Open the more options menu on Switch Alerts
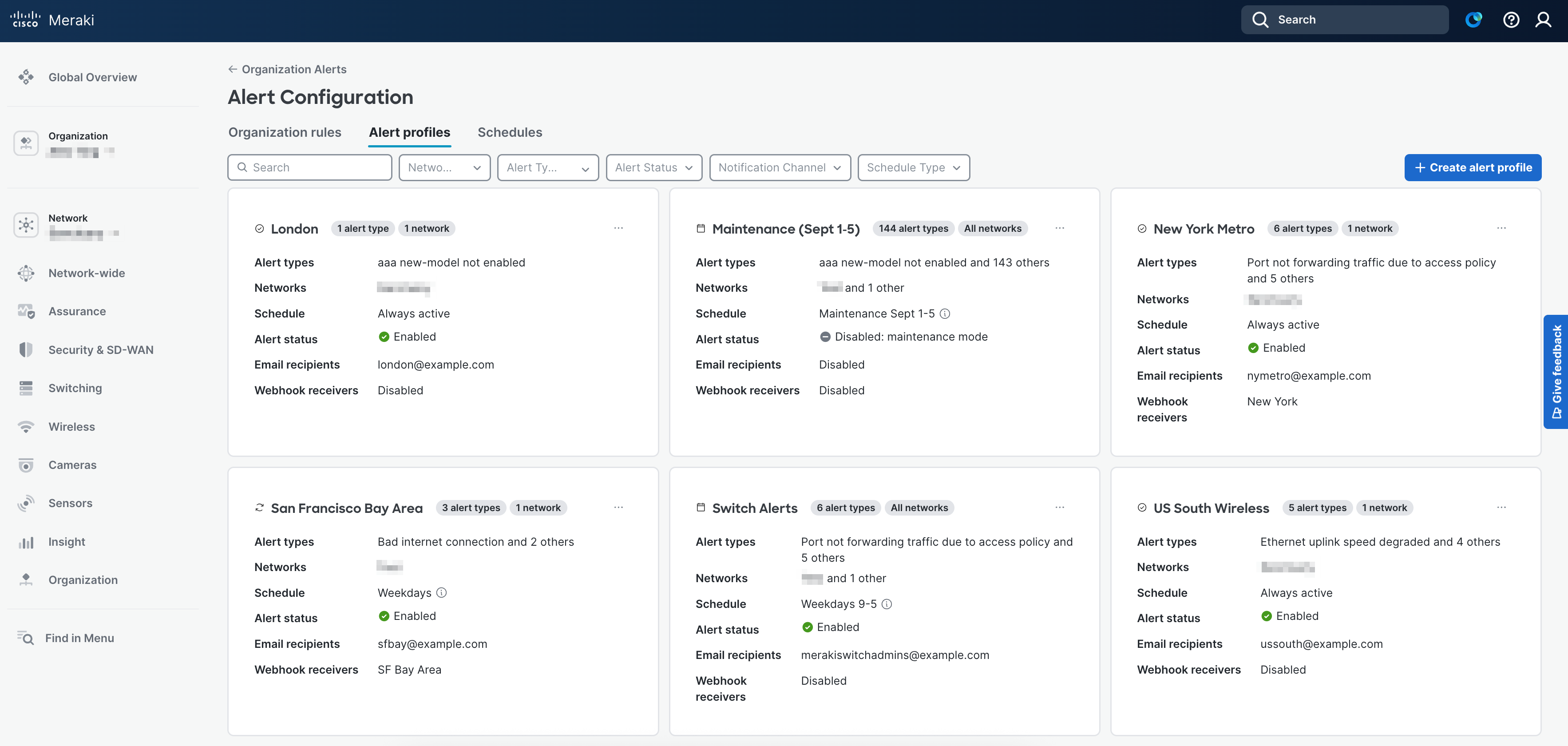 (1060, 507)
